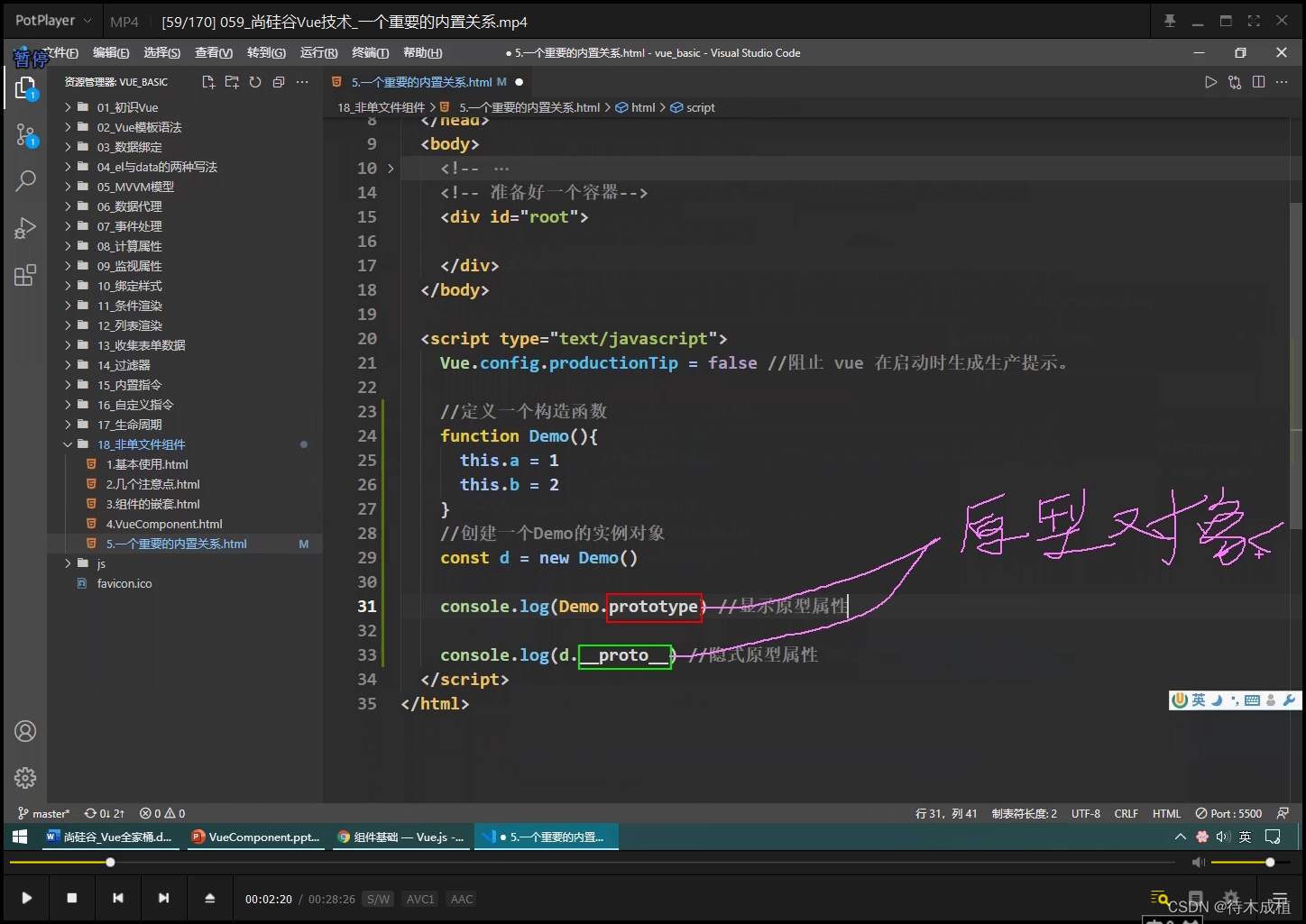
Task: Pin PotPlayer window on top
Action: point(1170,21)
